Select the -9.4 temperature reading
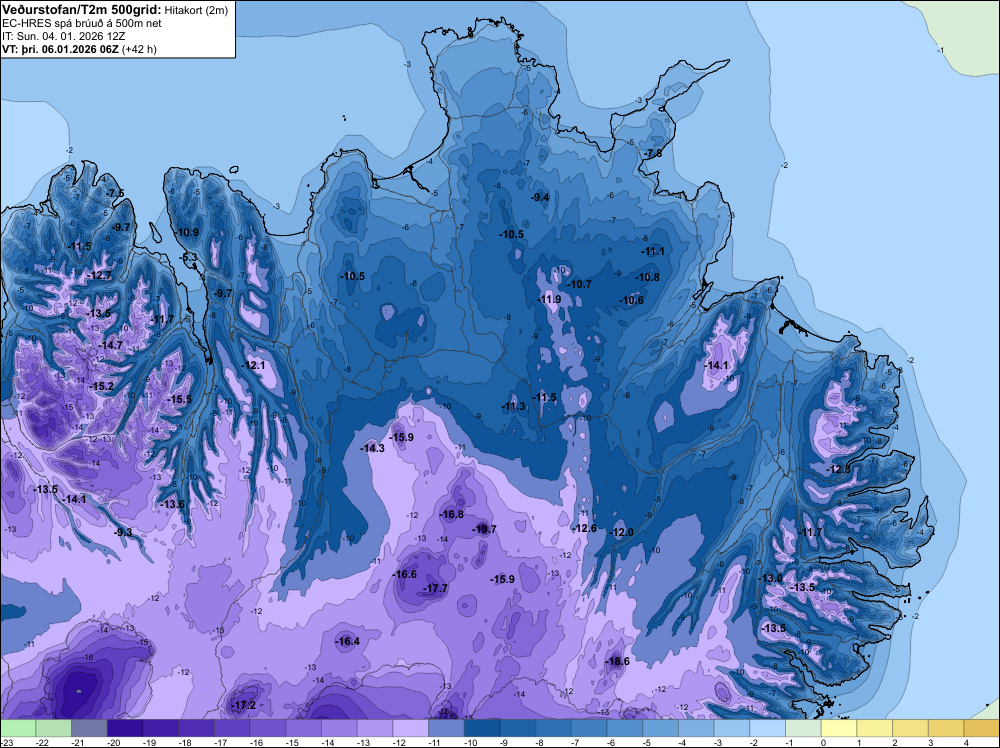The width and height of the screenshot is (1000, 748). (540, 197)
